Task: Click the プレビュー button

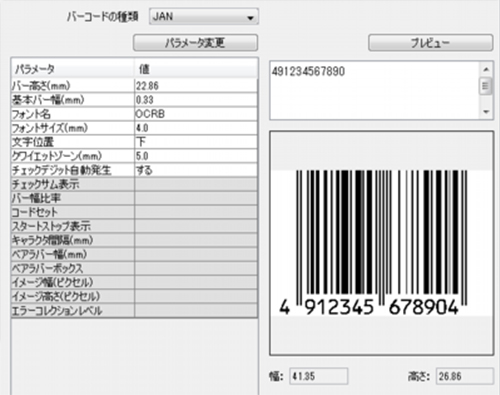Action: (x=430, y=43)
